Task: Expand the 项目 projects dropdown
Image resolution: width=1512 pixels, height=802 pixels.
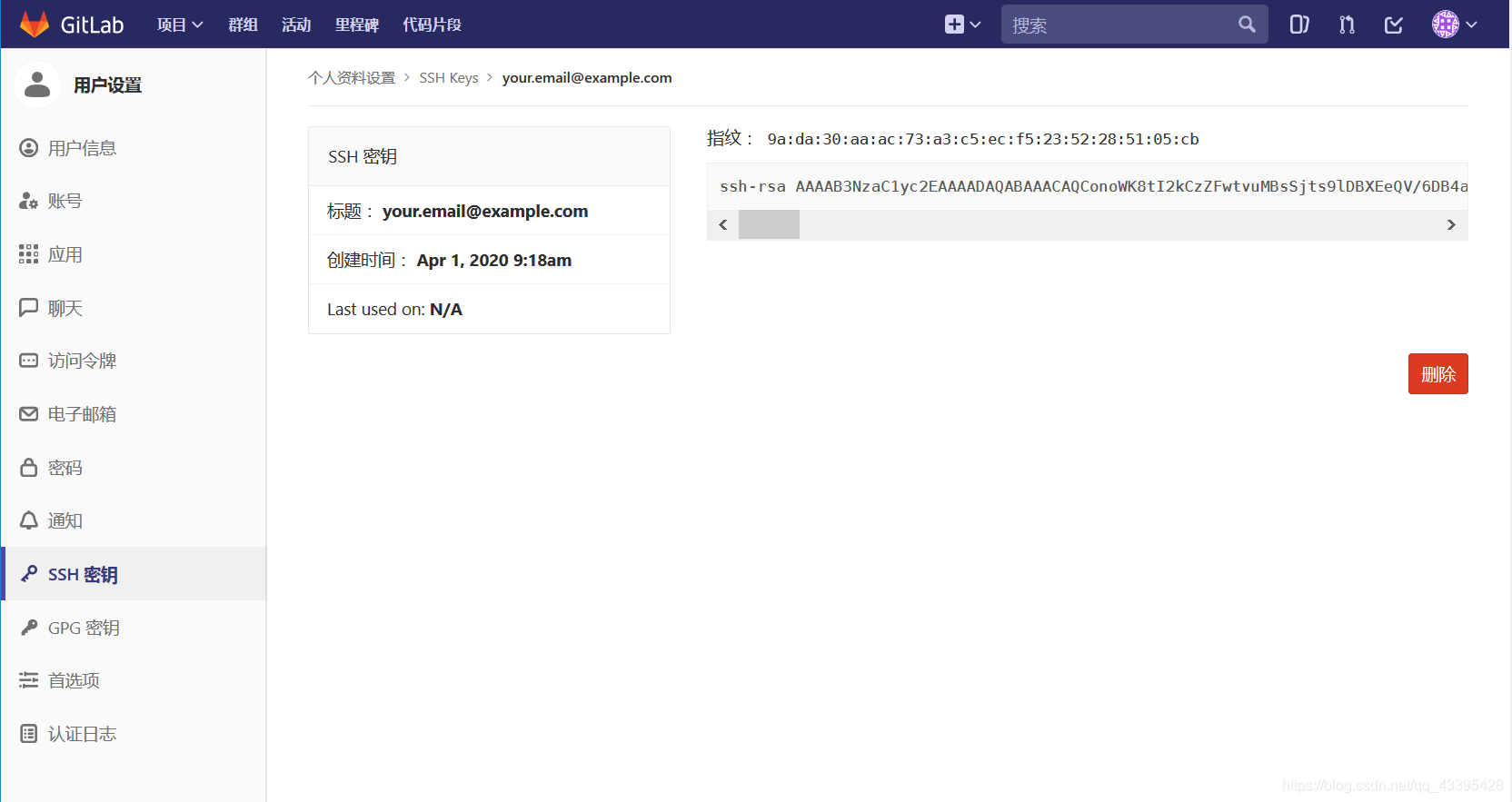Action: tap(179, 25)
